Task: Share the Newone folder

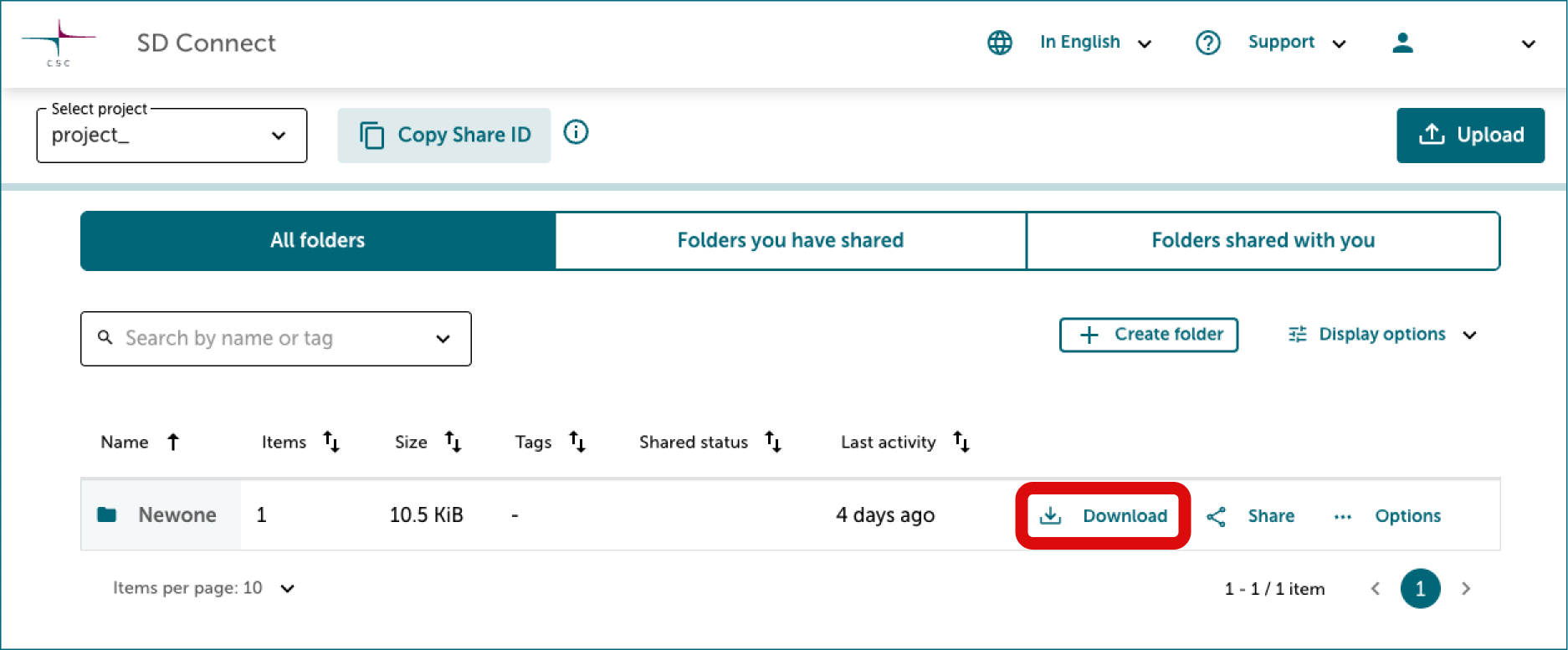Action: coord(1251,516)
